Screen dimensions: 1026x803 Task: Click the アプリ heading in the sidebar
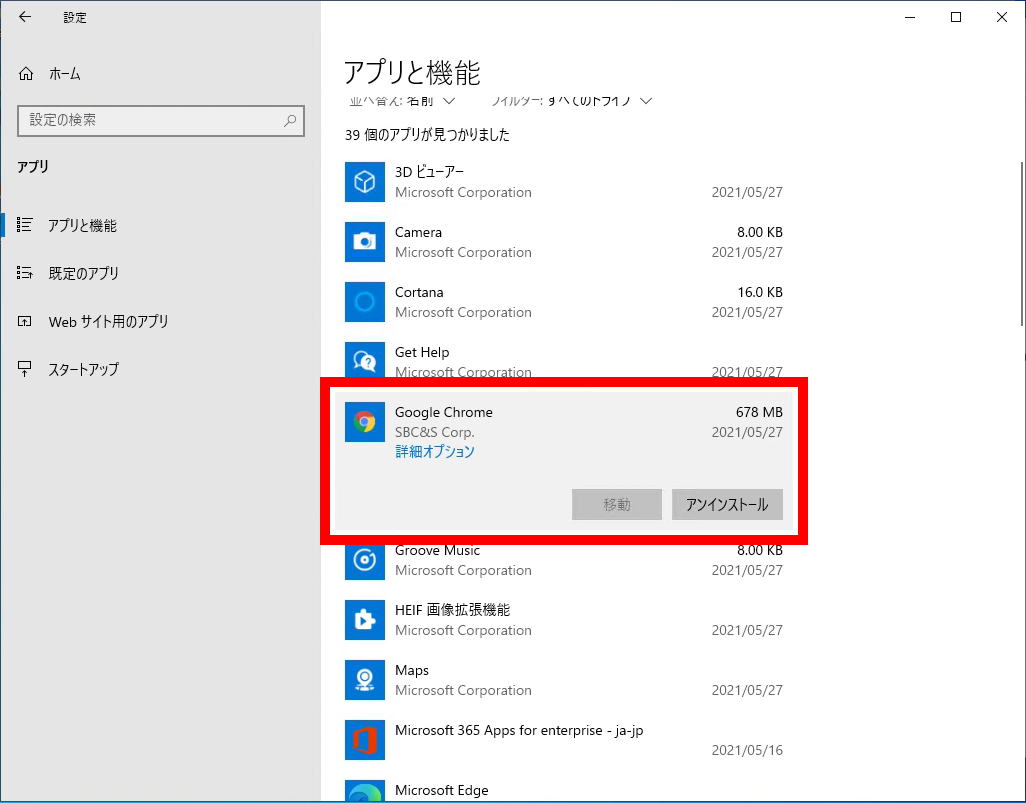point(33,167)
